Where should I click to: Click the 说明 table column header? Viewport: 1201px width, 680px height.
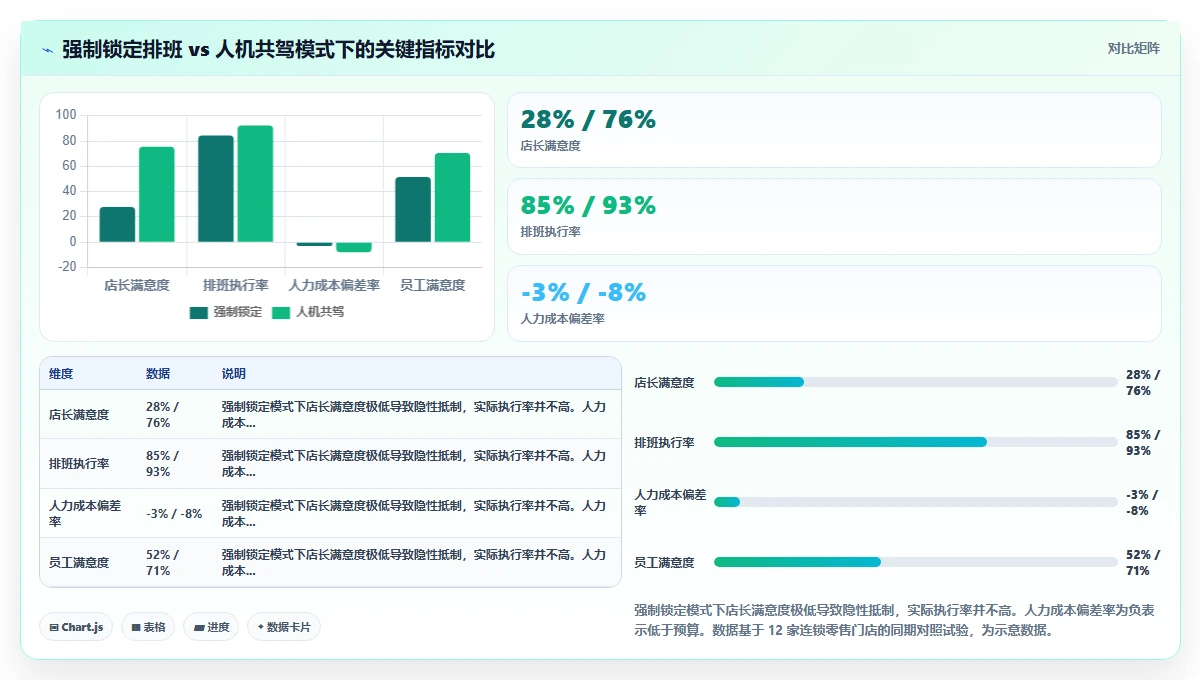pos(234,374)
